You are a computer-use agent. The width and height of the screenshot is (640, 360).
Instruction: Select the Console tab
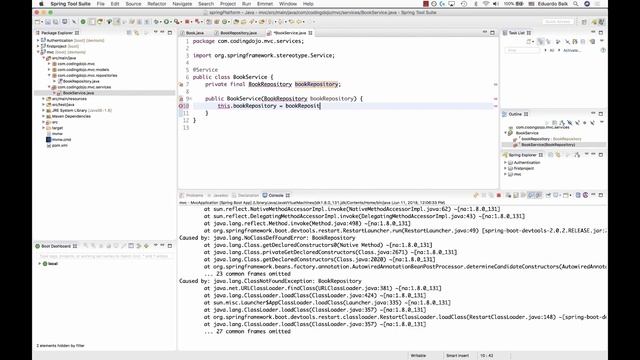click(276, 196)
